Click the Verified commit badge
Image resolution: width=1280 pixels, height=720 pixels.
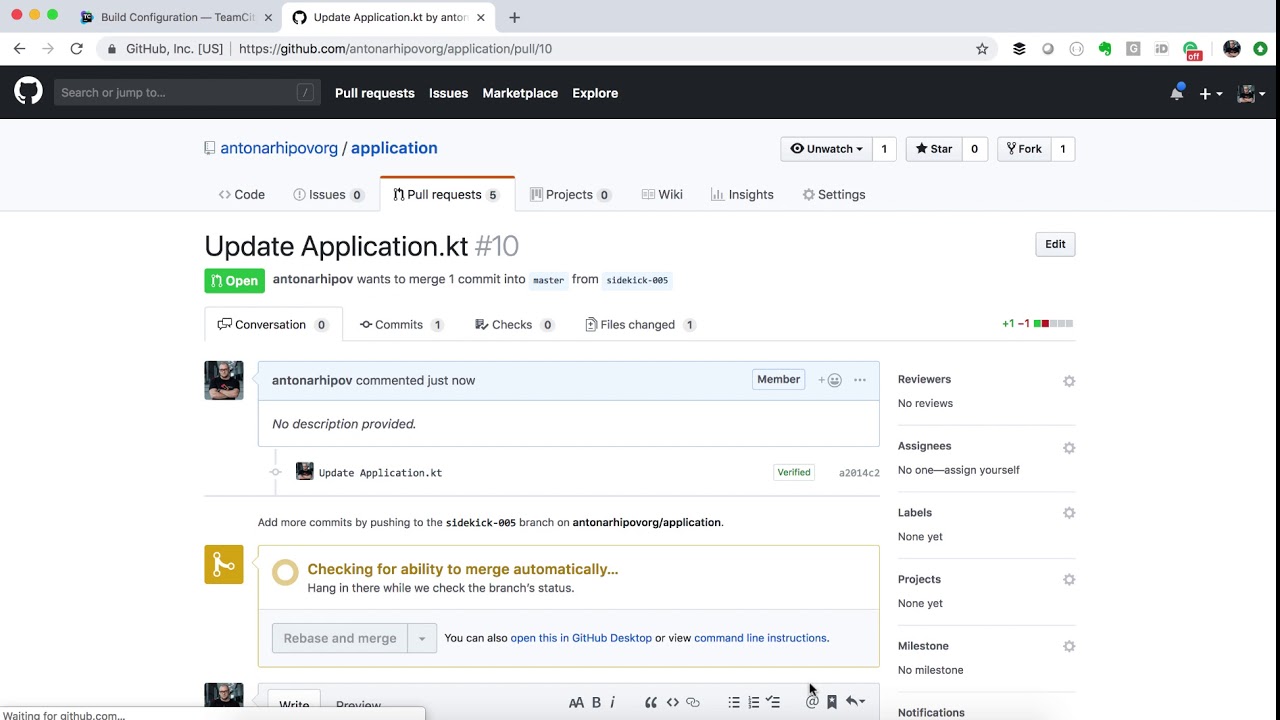point(794,472)
